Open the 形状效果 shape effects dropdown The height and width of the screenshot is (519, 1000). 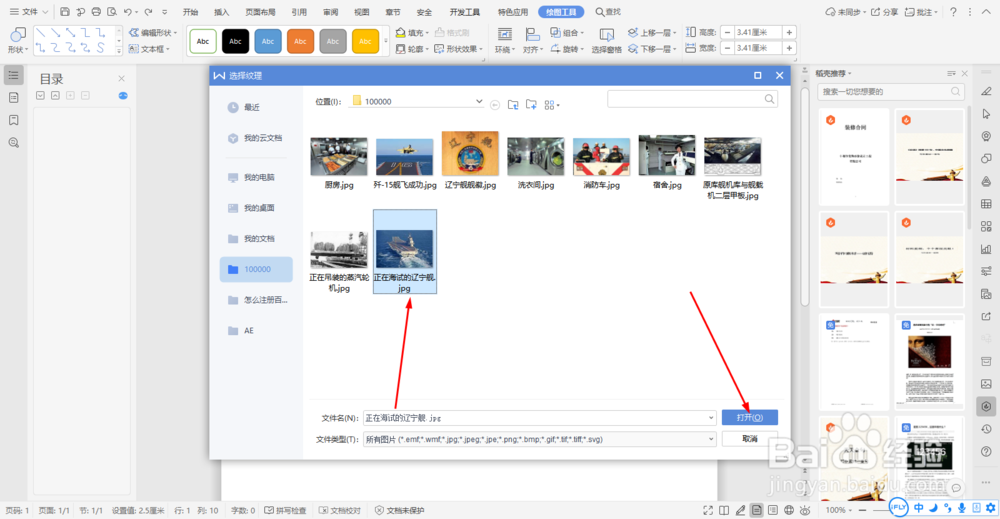click(459, 48)
